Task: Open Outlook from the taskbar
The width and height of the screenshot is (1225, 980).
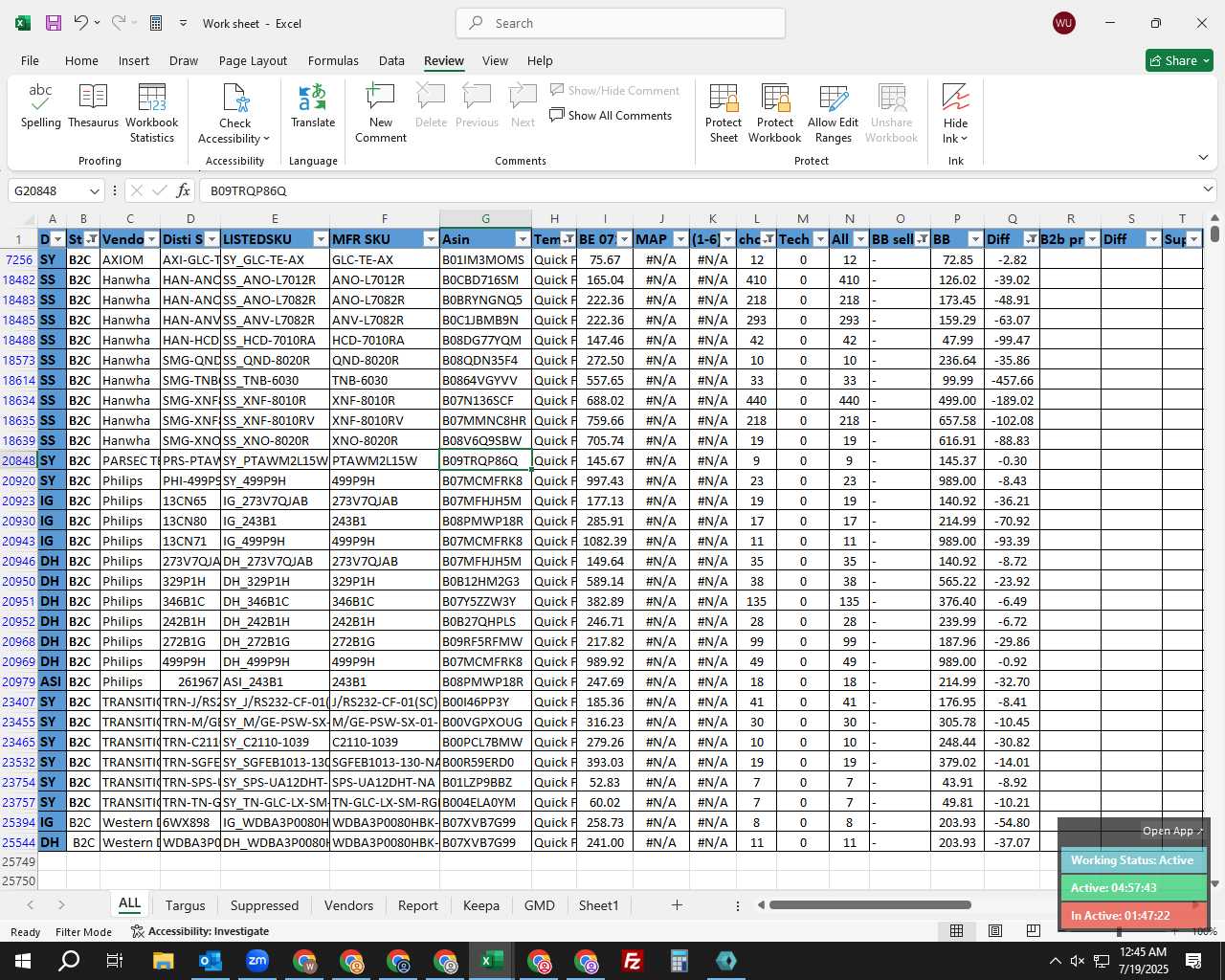Action: coord(211,961)
